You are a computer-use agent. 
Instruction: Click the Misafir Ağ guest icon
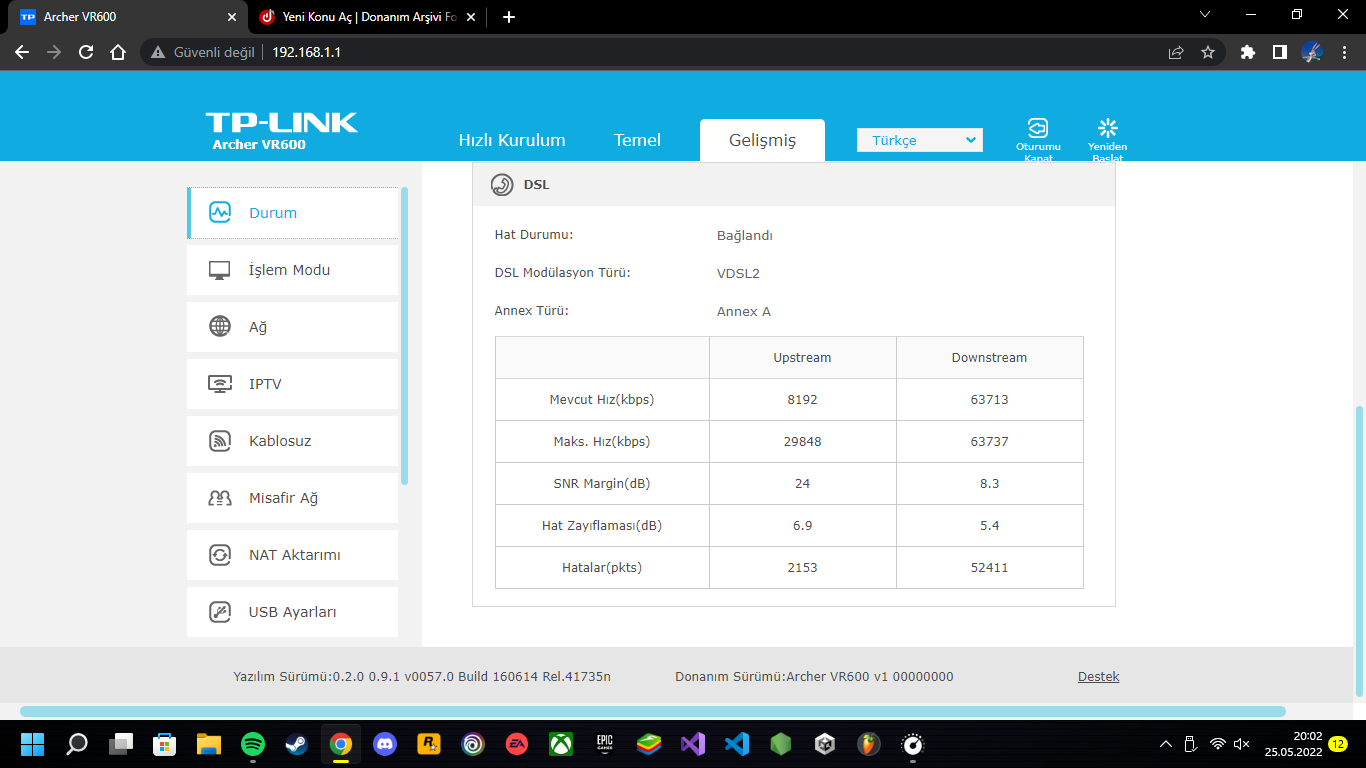coord(220,498)
